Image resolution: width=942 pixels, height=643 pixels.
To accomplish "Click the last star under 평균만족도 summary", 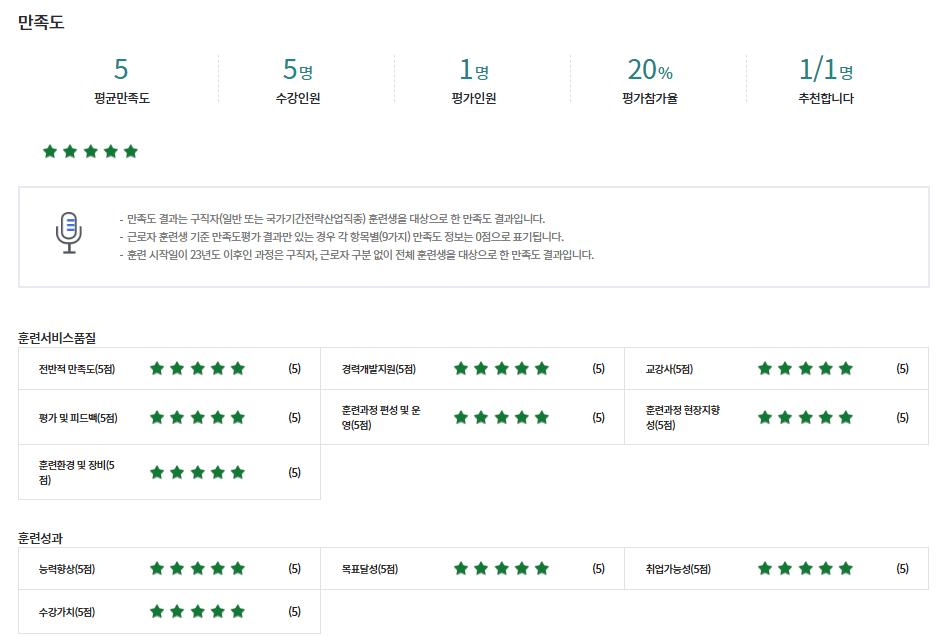I will pyautogui.click(x=131, y=152).
